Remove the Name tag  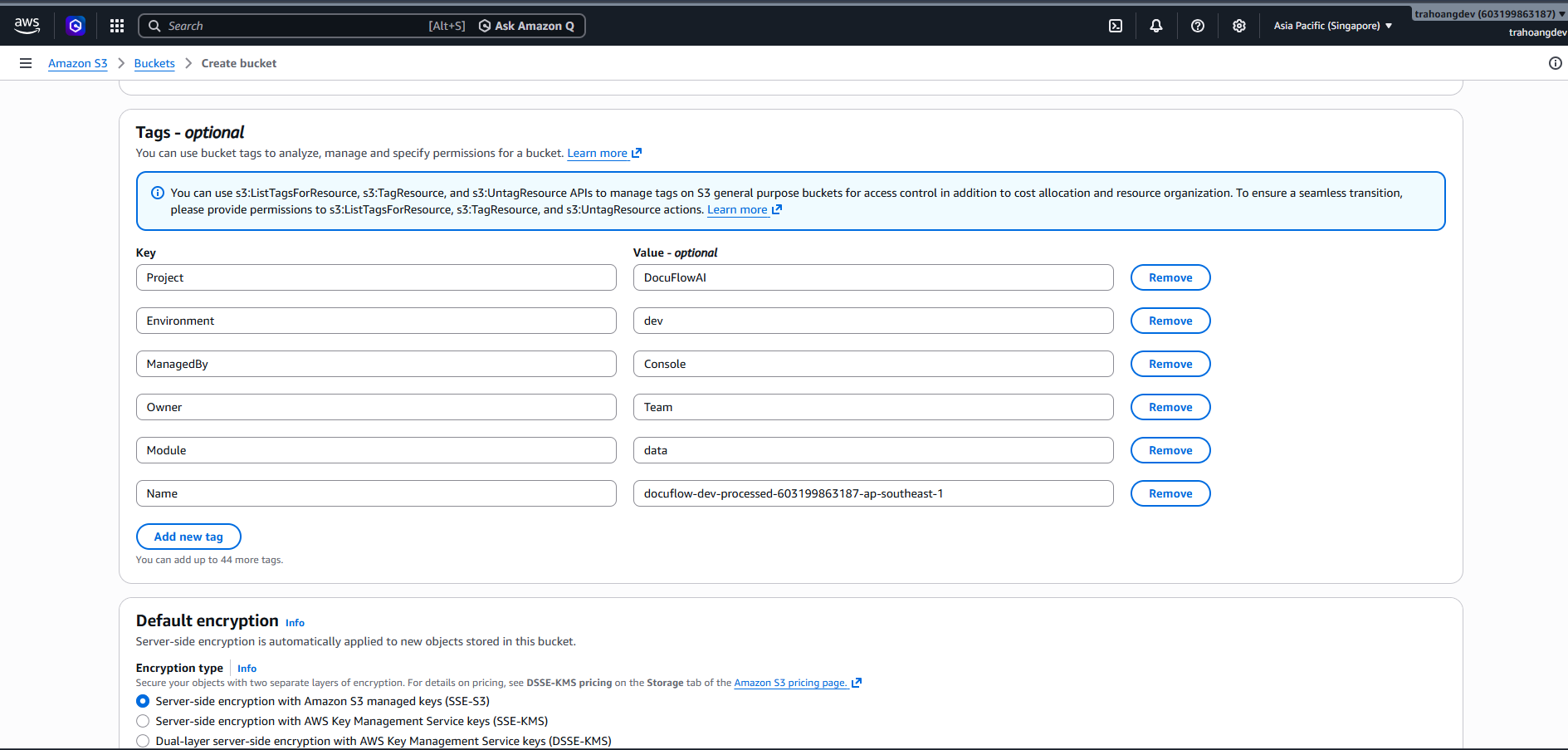[1170, 493]
